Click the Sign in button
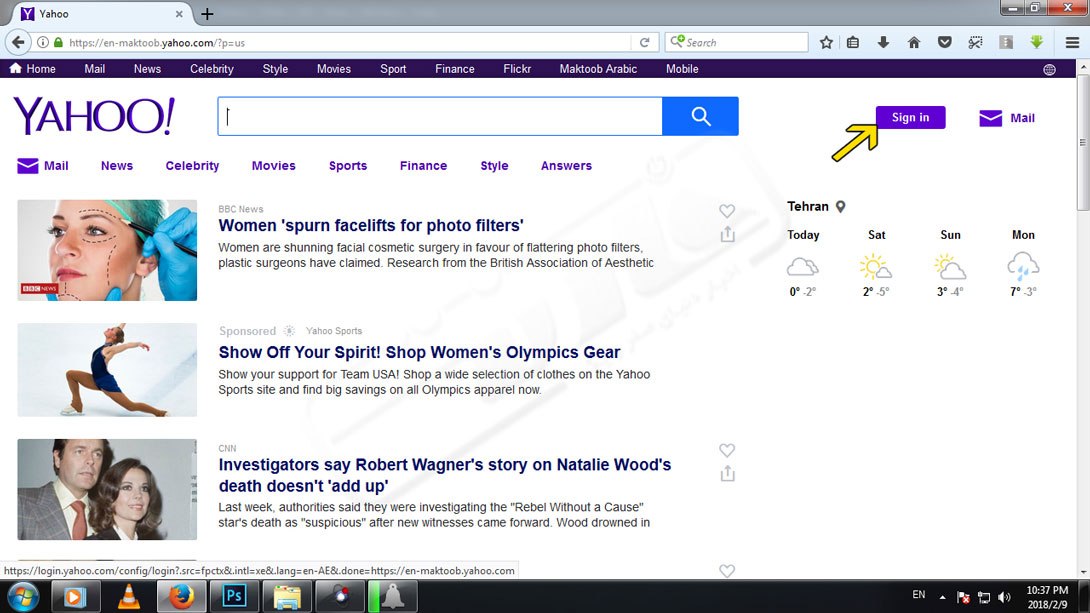The width and height of the screenshot is (1090, 613). click(910, 117)
